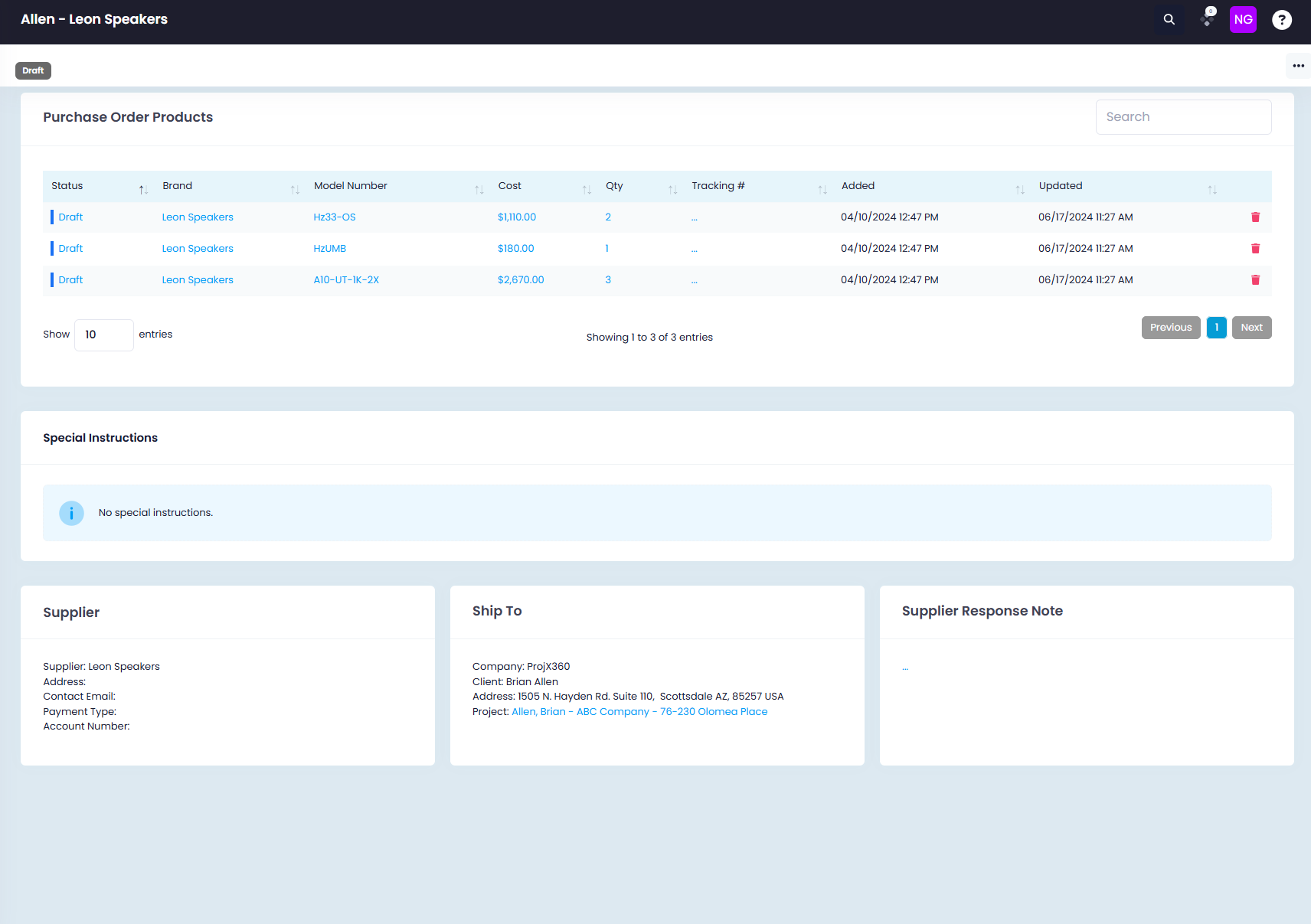Open Leon Speakers brand in Hz33-OS row
This screenshot has height=924, width=1311.
[x=198, y=217]
